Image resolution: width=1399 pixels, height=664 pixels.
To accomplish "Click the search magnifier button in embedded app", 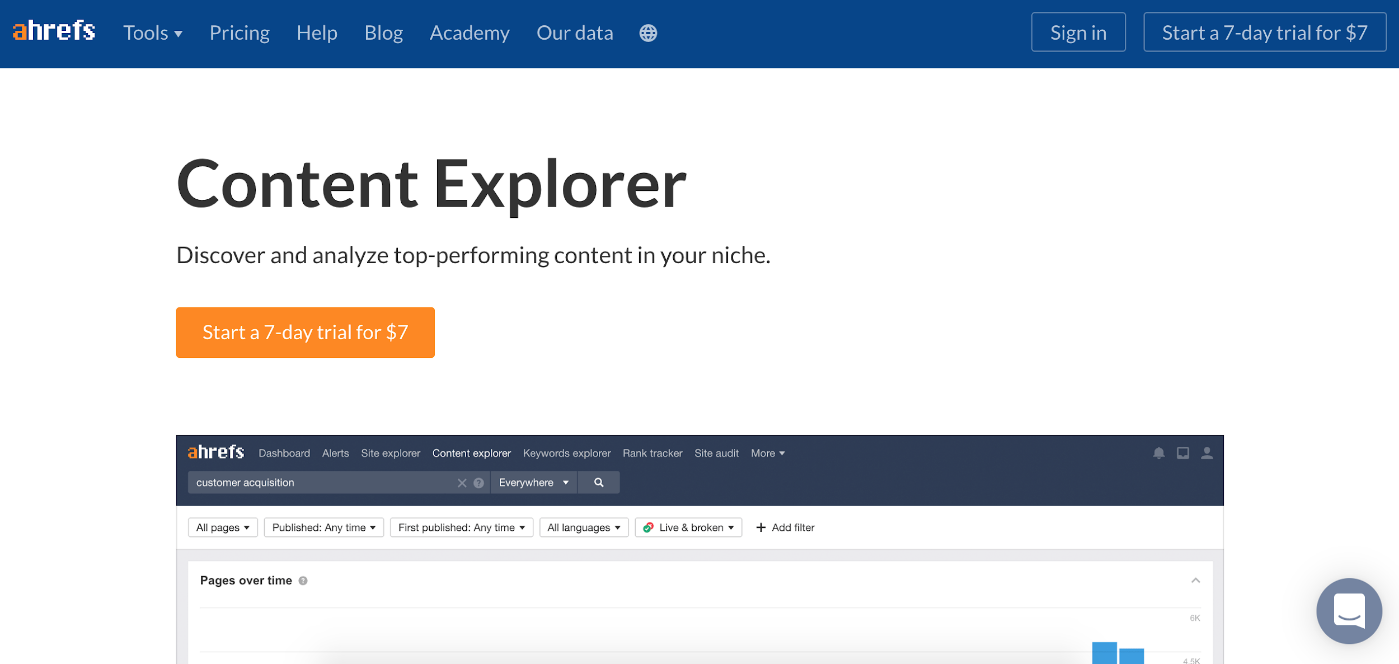I will point(599,482).
